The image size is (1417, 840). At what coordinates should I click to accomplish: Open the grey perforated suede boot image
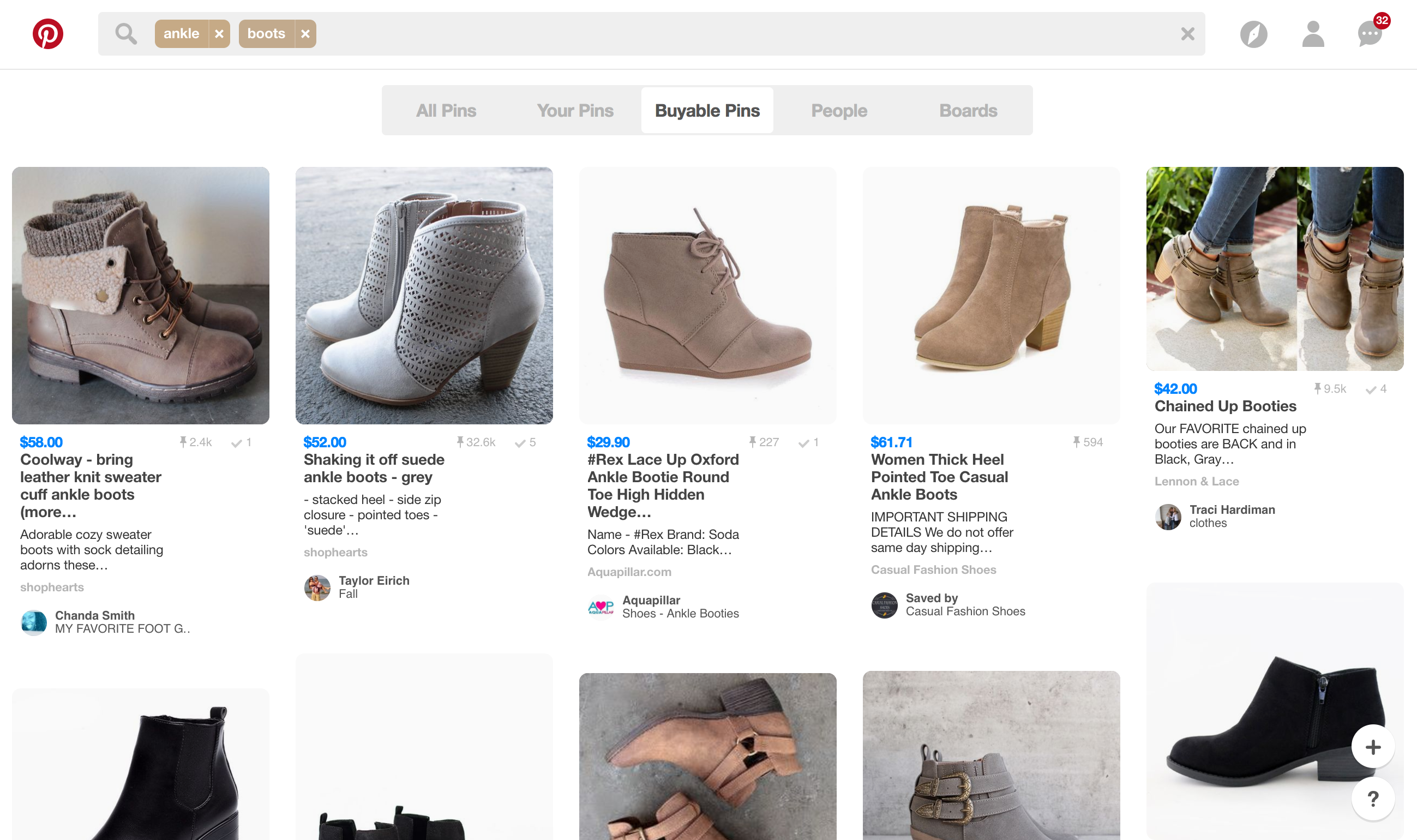424,296
